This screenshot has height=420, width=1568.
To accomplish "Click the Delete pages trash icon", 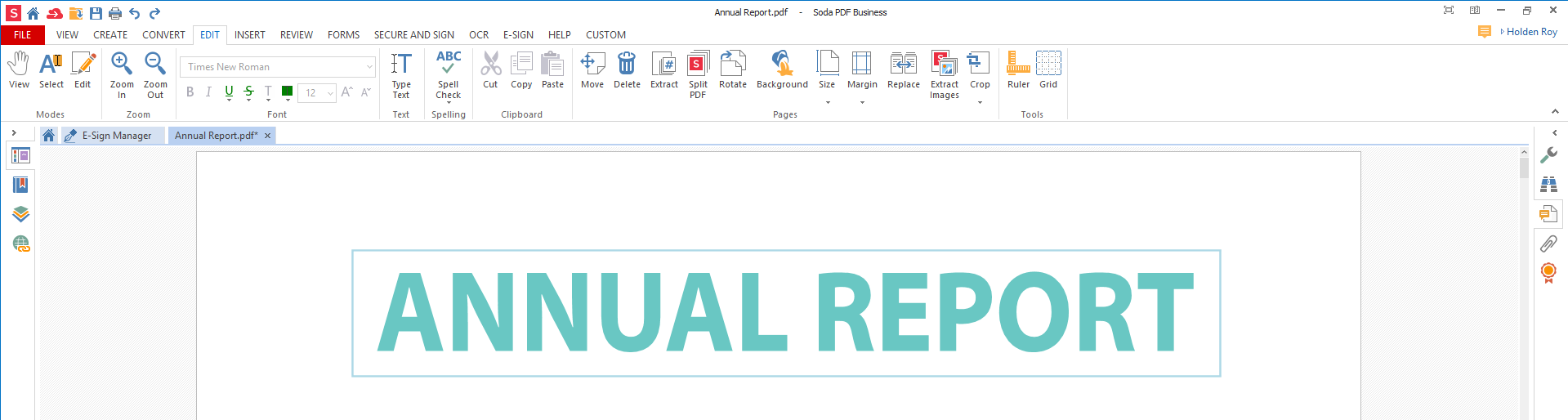I will click(x=627, y=70).
